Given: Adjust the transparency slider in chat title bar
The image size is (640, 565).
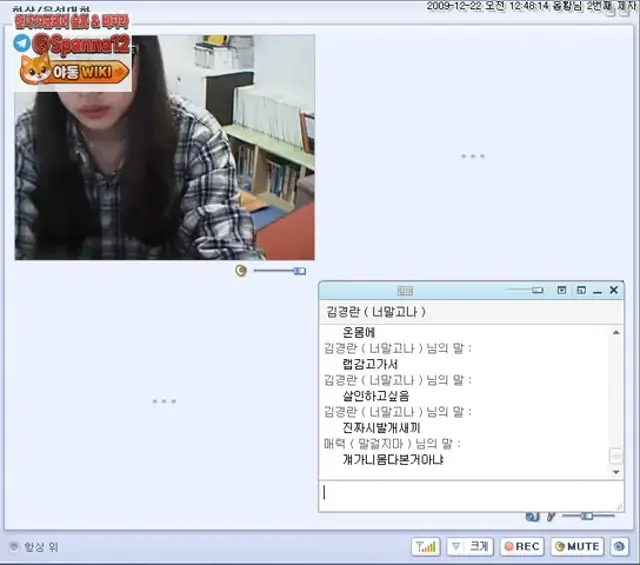Looking at the screenshot, I should [x=524, y=290].
